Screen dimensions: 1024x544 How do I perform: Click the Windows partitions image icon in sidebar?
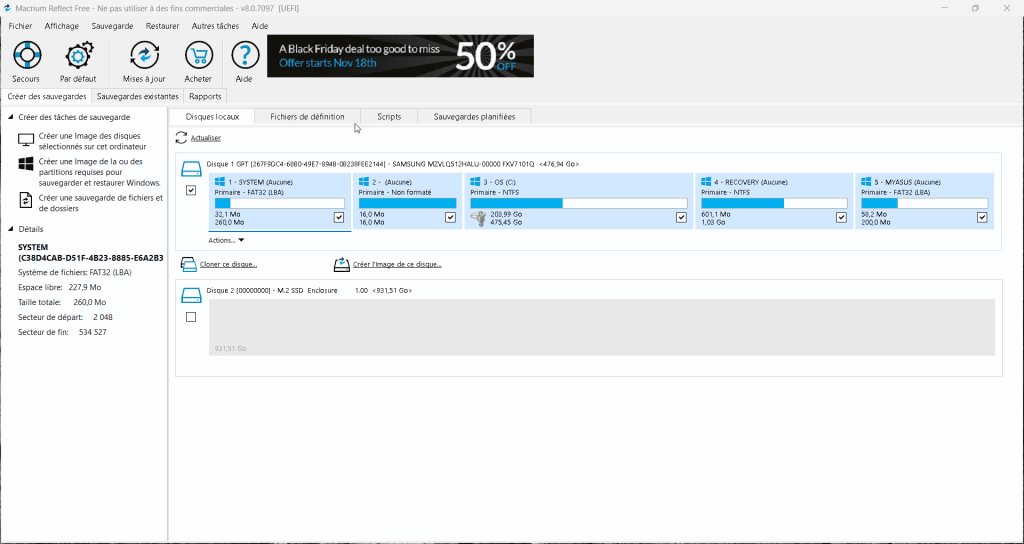[26, 166]
